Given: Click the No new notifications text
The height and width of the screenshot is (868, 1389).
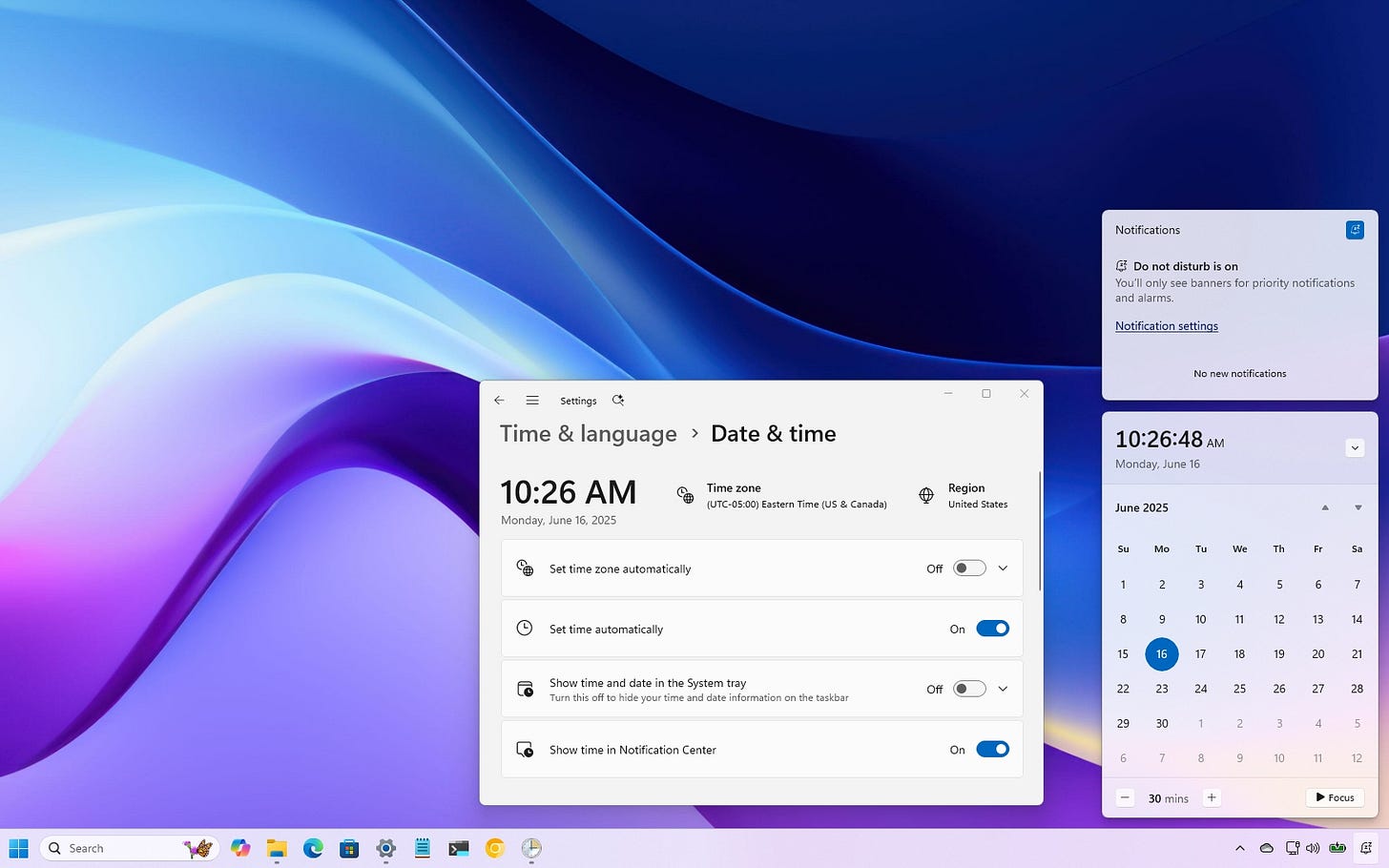Looking at the screenshot, I should (1239, 374).
